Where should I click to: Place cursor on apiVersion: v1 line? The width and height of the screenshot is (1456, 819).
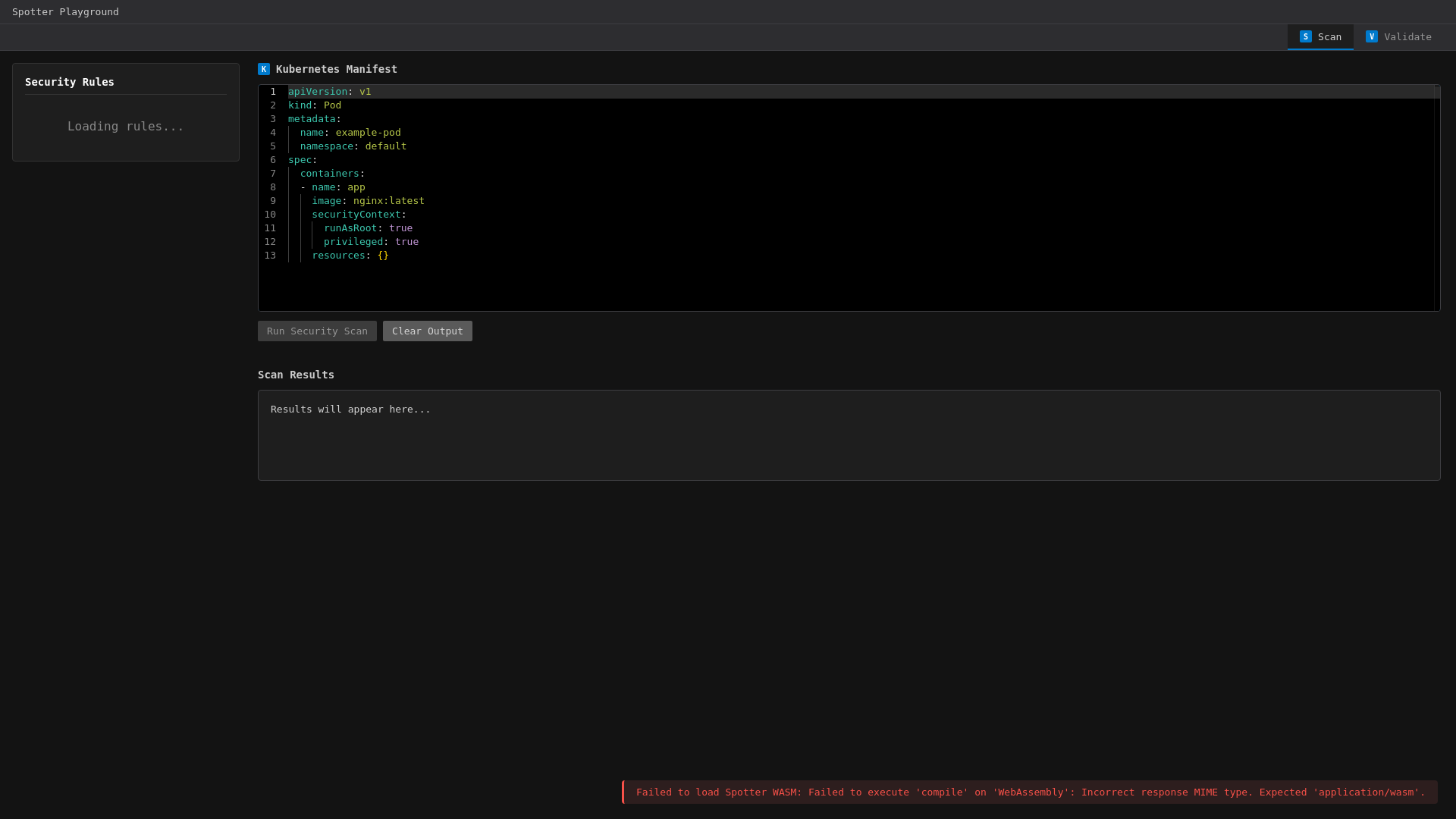click(x=330, y=92)
